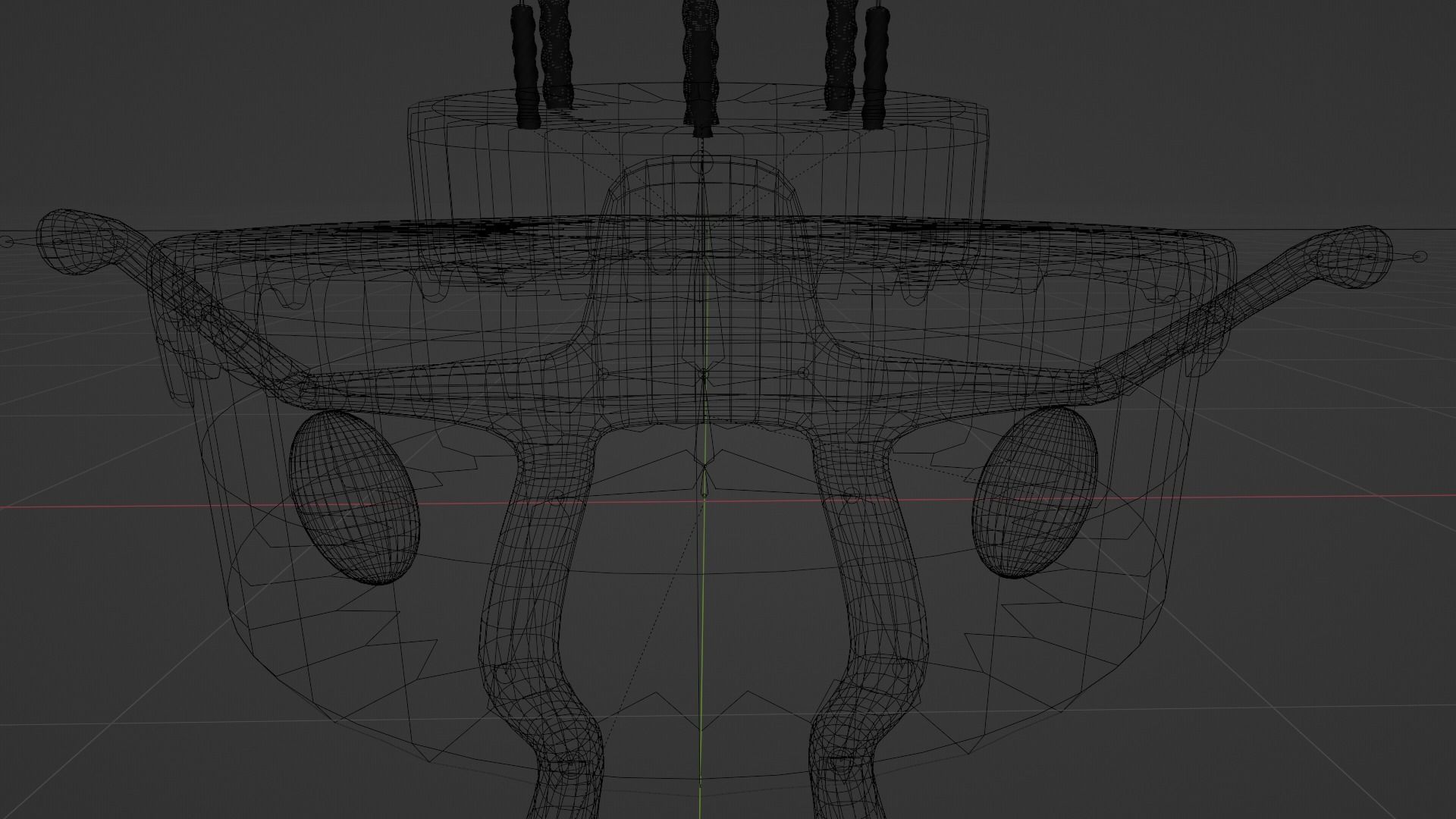
Task: Click the small empty circle beyond right hand
Action: [x=1420, y=256]
